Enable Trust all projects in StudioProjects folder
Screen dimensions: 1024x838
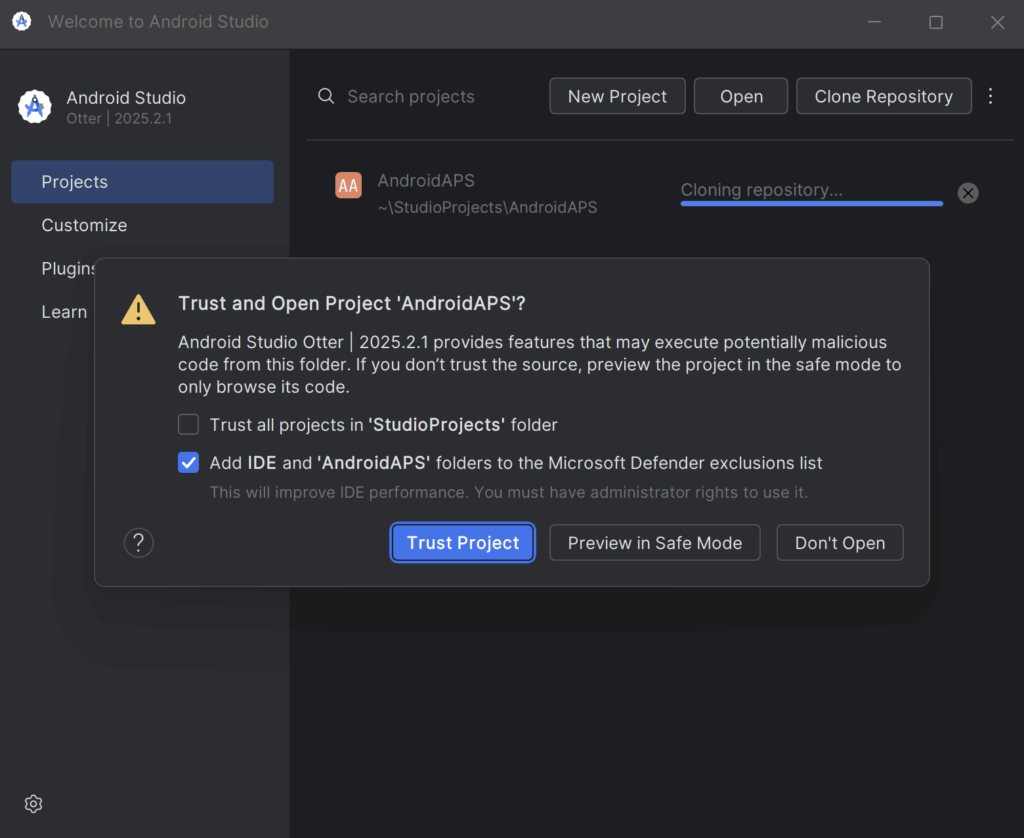point(188,425)
